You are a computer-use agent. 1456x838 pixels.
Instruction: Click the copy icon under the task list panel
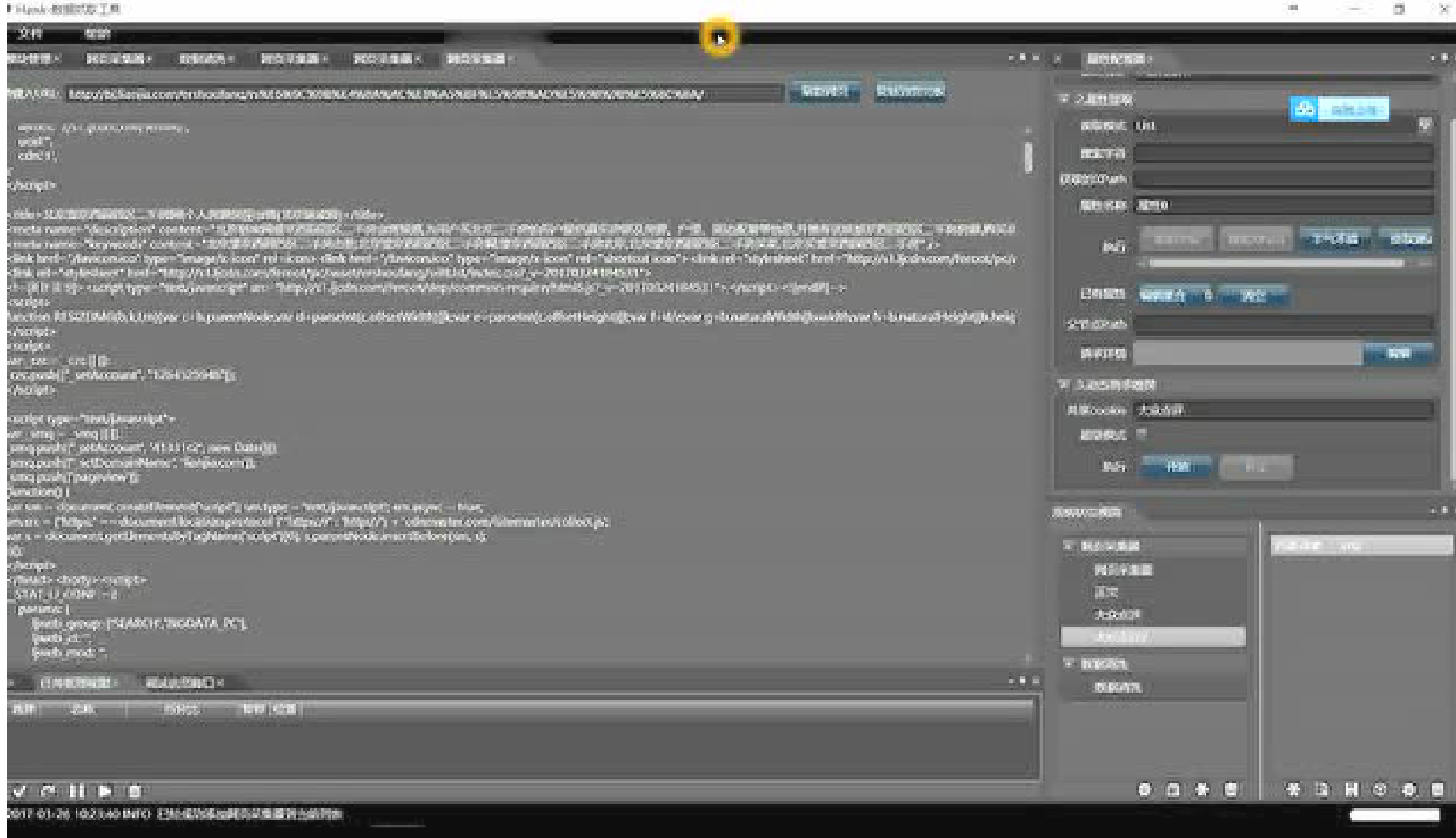point(1322,789)
